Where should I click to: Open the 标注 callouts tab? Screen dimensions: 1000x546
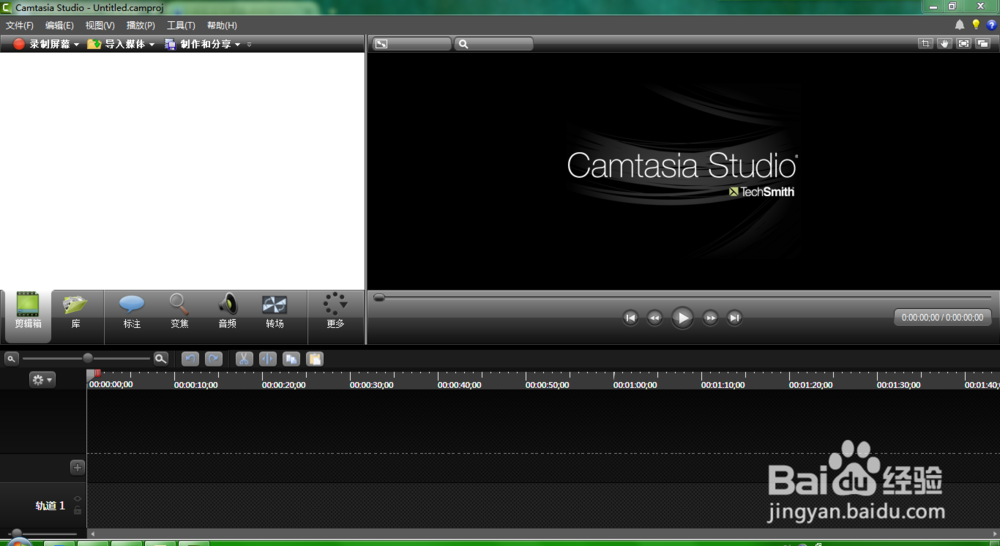pos(132,311)
